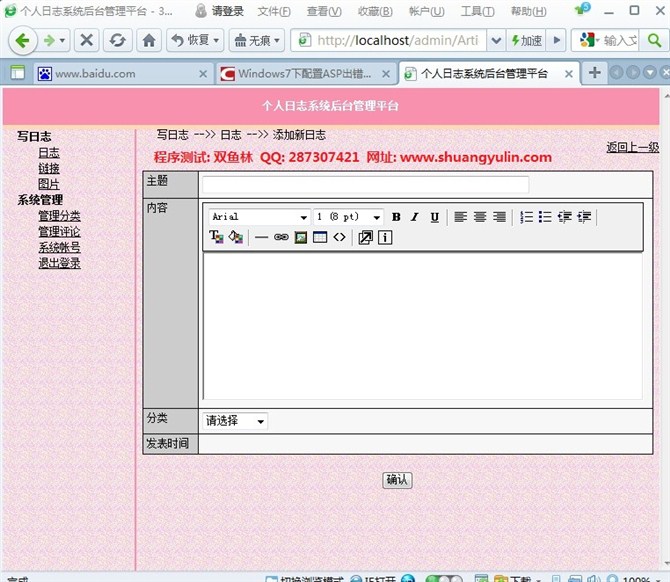
Task: Open the 管理评论 link
Action: point(59,232)
